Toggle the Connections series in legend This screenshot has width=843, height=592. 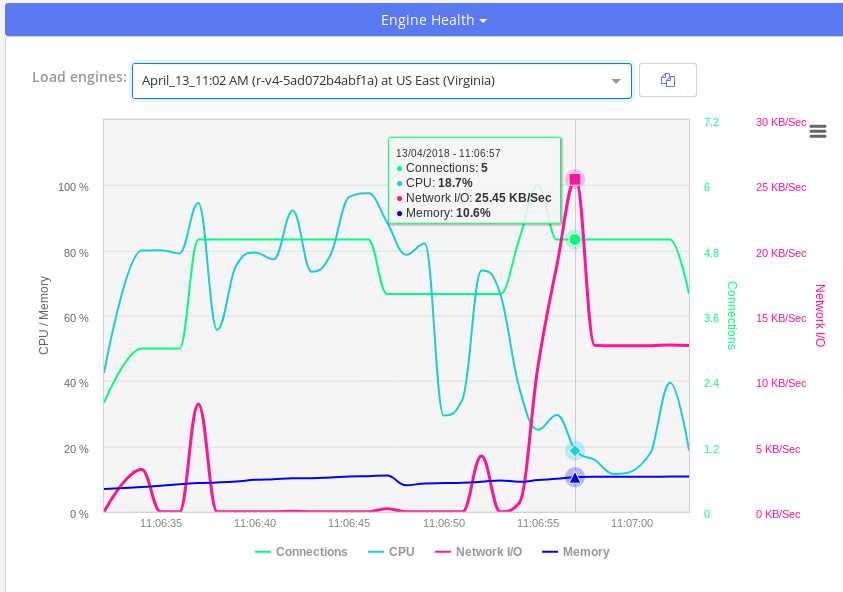[x=301, y=552]
